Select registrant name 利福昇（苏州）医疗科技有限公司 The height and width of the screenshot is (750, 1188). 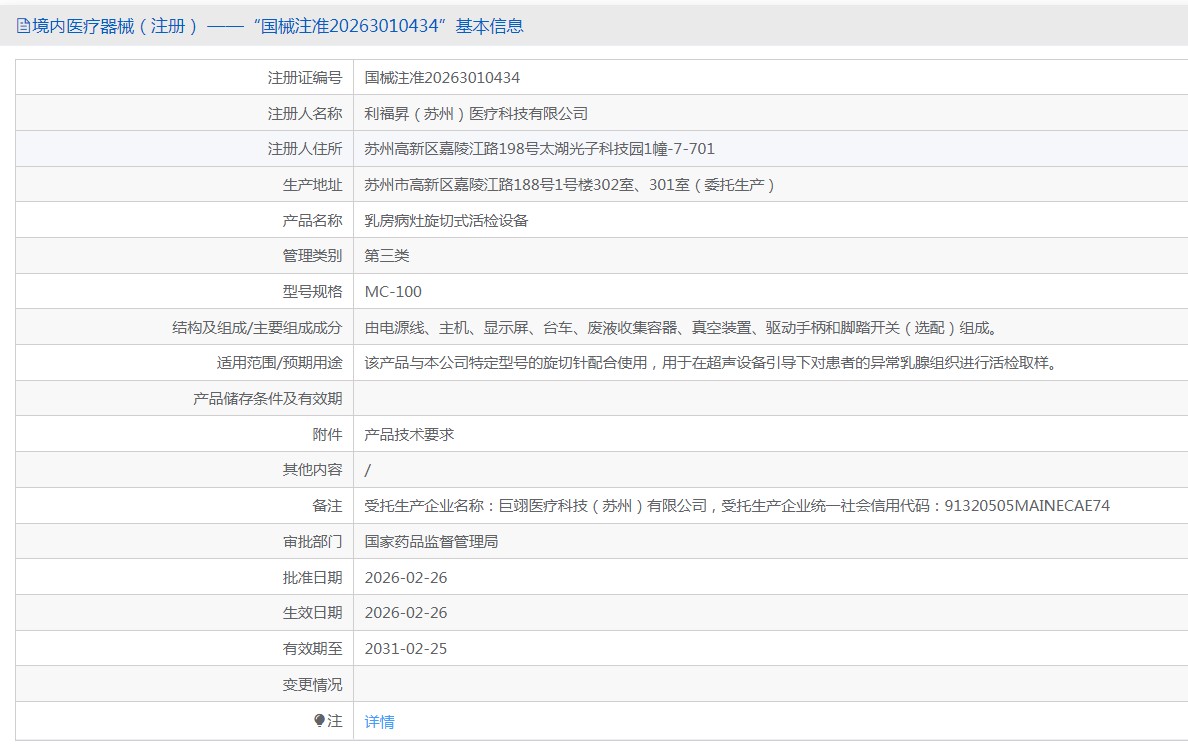pos(476,113)
